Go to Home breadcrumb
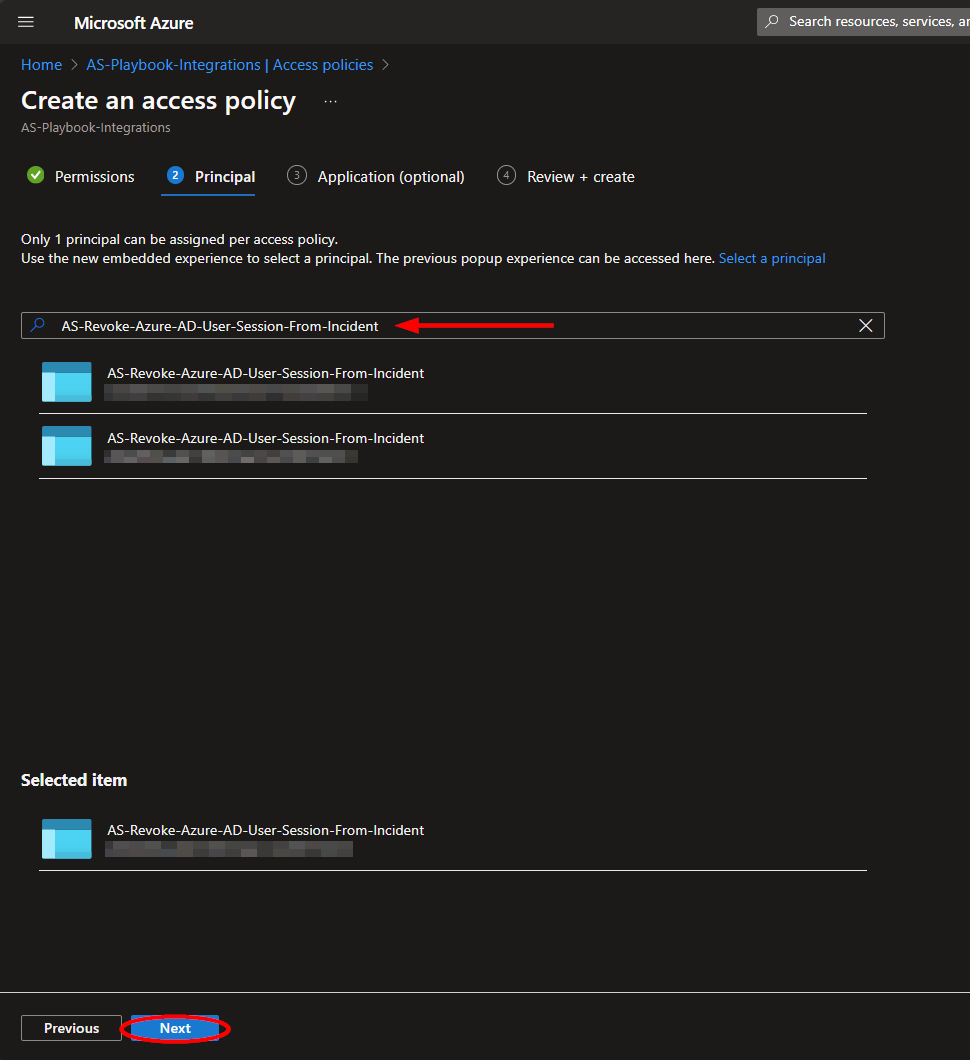This screenshot has height=1060, width=970. click(41, 65)
